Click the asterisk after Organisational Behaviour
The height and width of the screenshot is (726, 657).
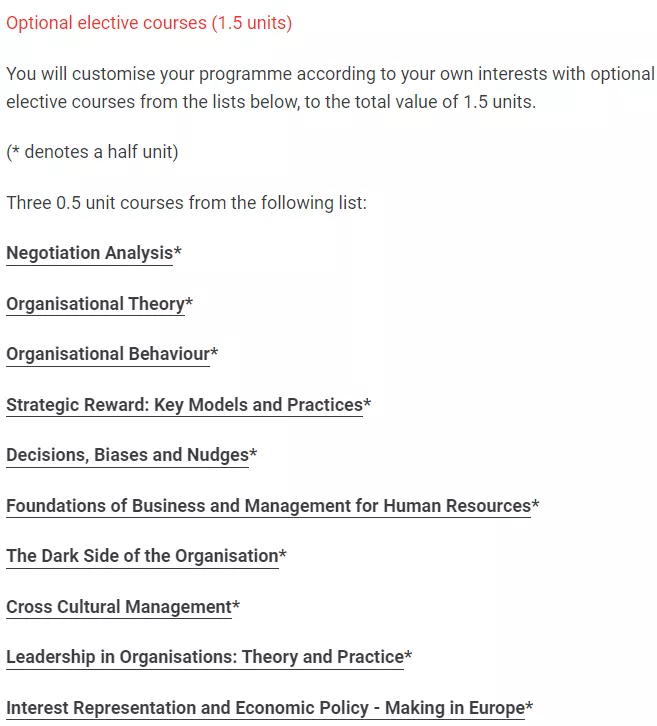(x=214, y=353)
